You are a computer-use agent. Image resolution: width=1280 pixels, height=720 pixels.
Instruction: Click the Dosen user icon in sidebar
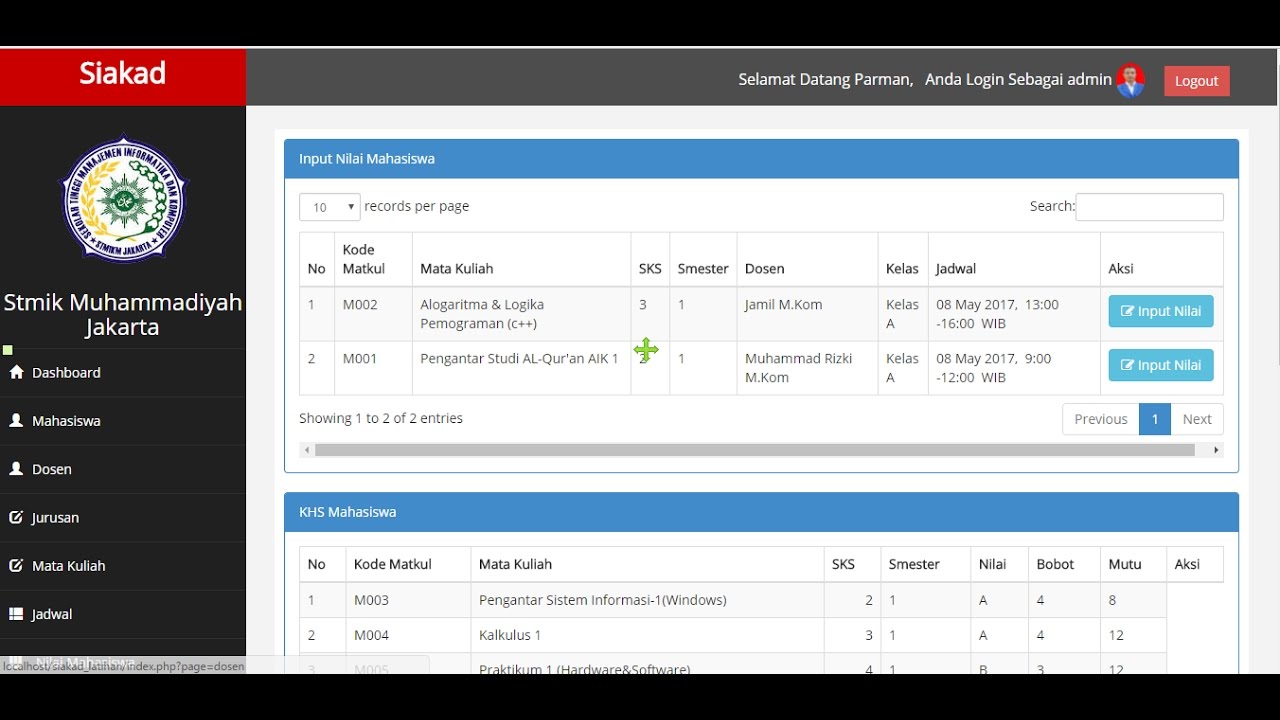(x=16, y=469)
